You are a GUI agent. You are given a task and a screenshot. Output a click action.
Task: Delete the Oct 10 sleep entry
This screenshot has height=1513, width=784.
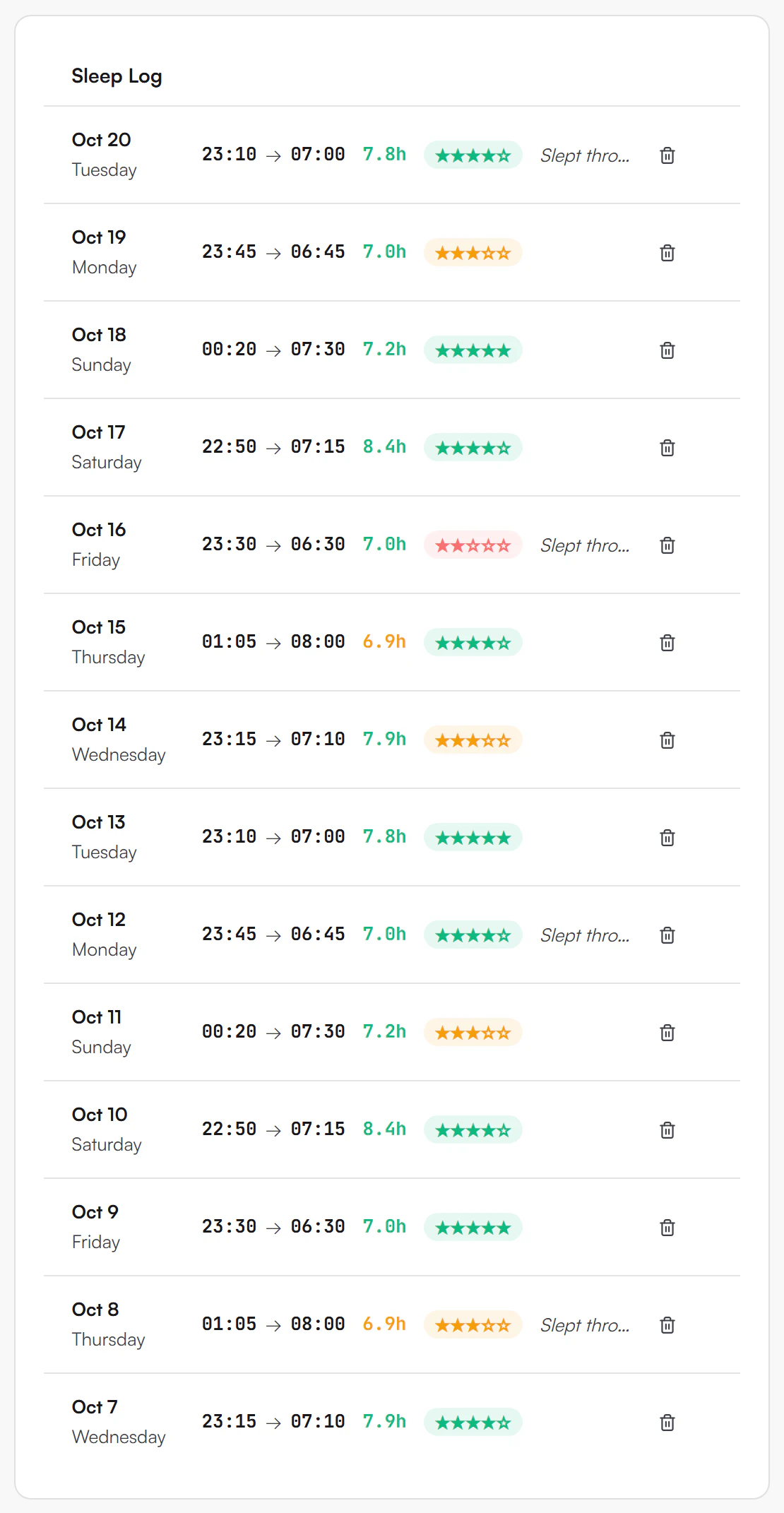667,1130
